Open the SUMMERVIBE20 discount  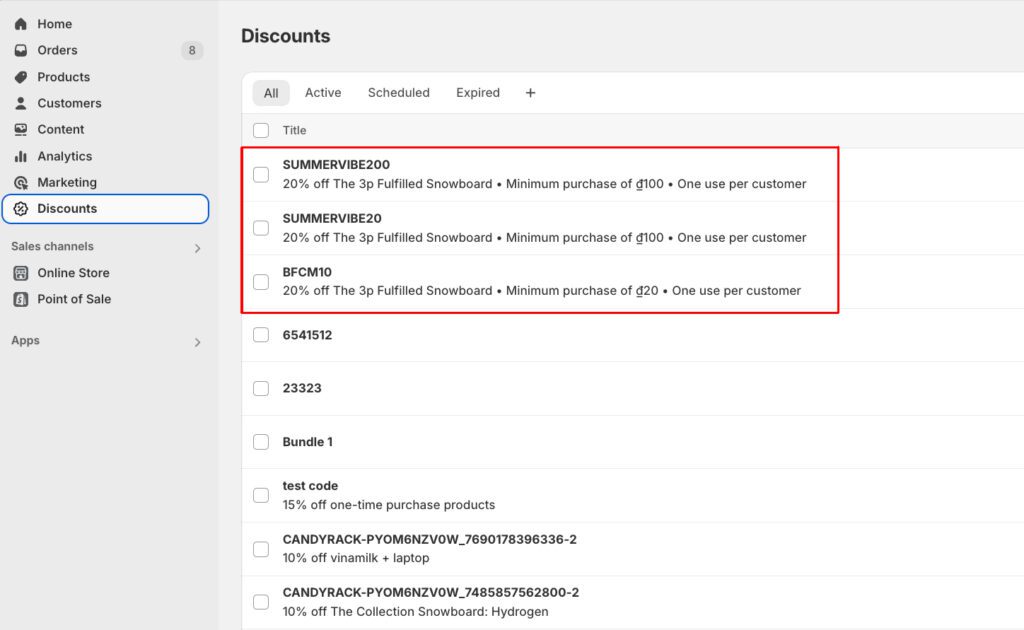pyautogui.click(x=332, y=218)
